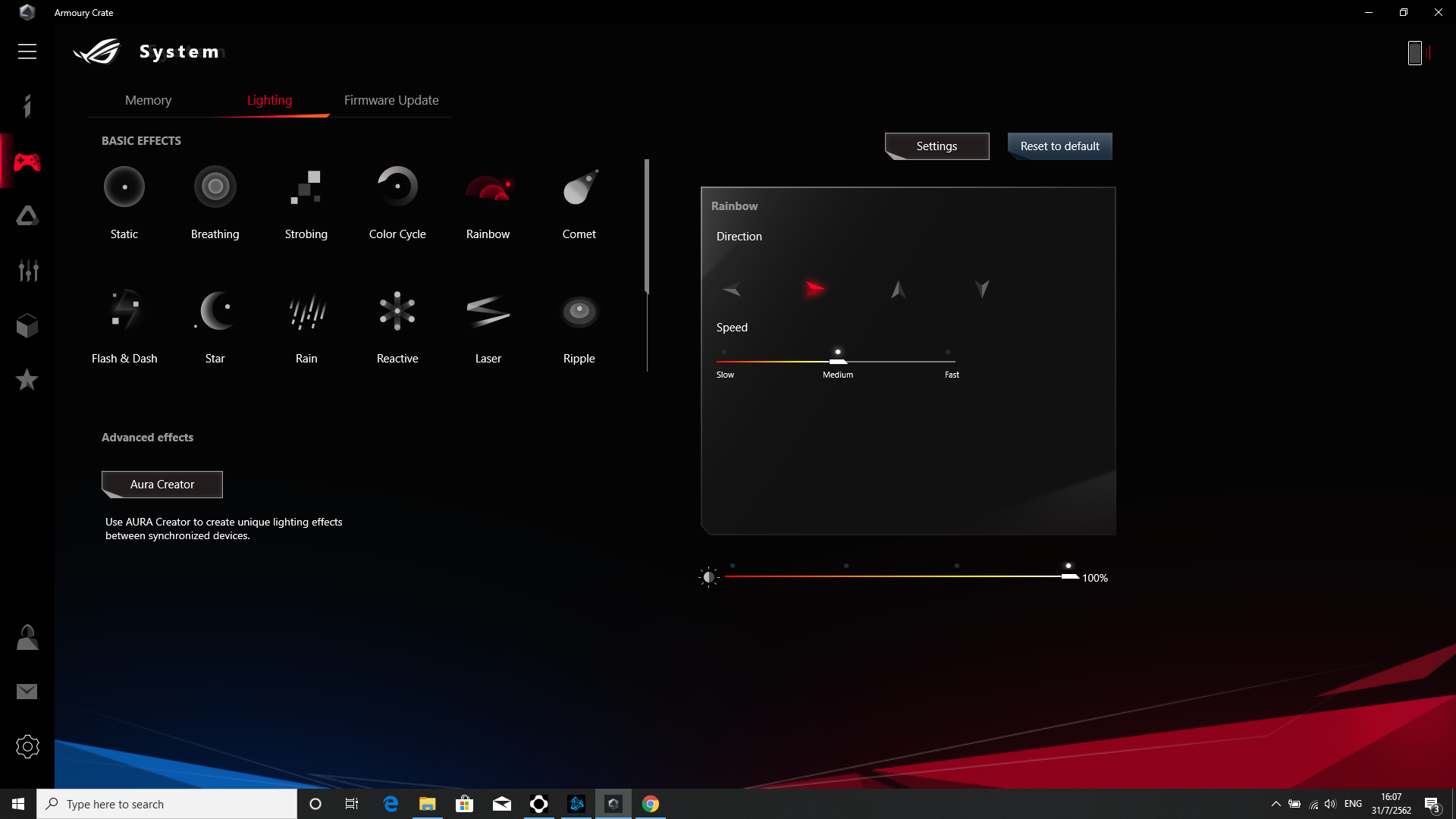Set Rainbow direction to right arrow
The height and width of the screenshot is (819, 1456).
[x=815, y=288]
